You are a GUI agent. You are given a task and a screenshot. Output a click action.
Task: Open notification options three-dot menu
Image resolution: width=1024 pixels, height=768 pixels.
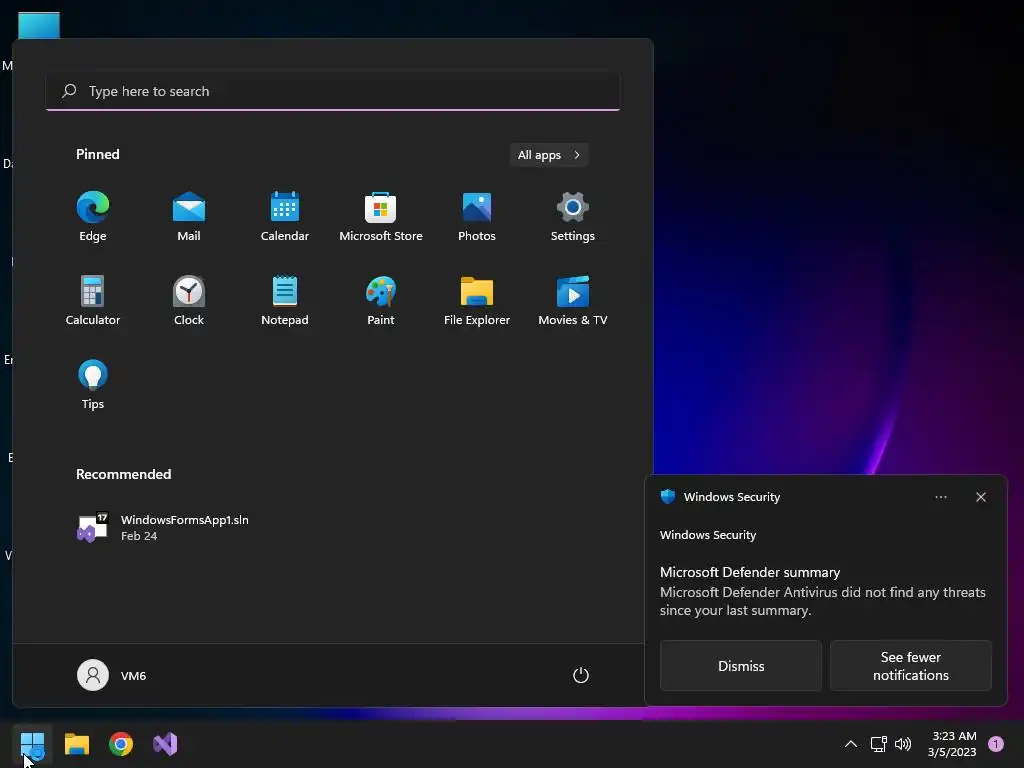click(x=940, y=497)
